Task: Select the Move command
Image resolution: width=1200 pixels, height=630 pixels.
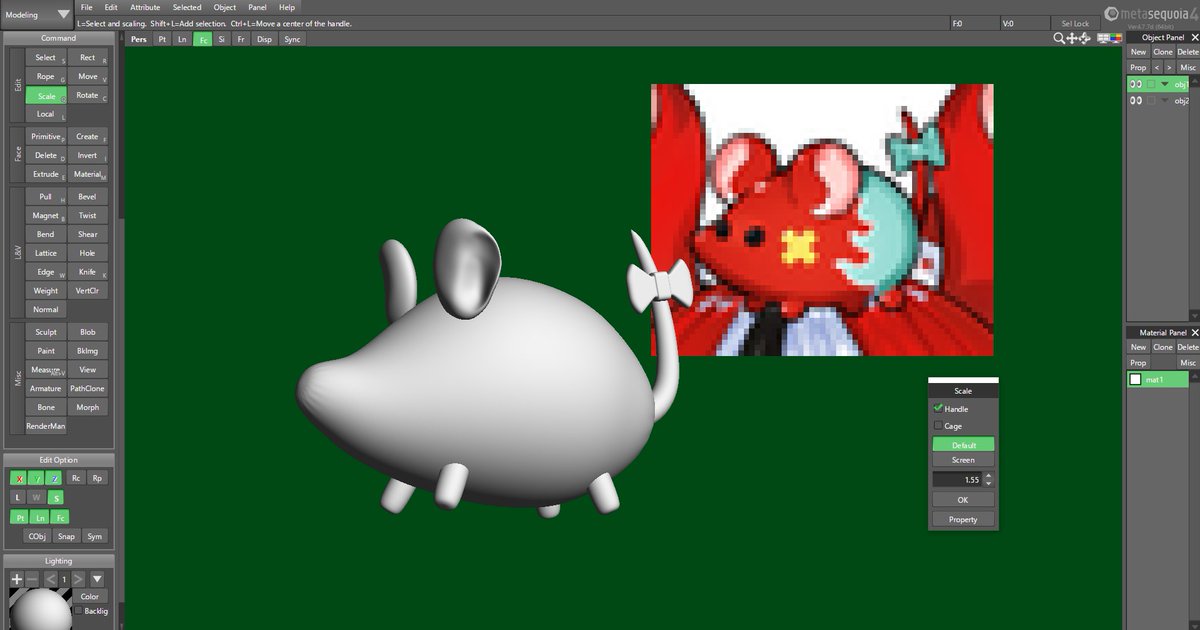Action: coord(88,76)
